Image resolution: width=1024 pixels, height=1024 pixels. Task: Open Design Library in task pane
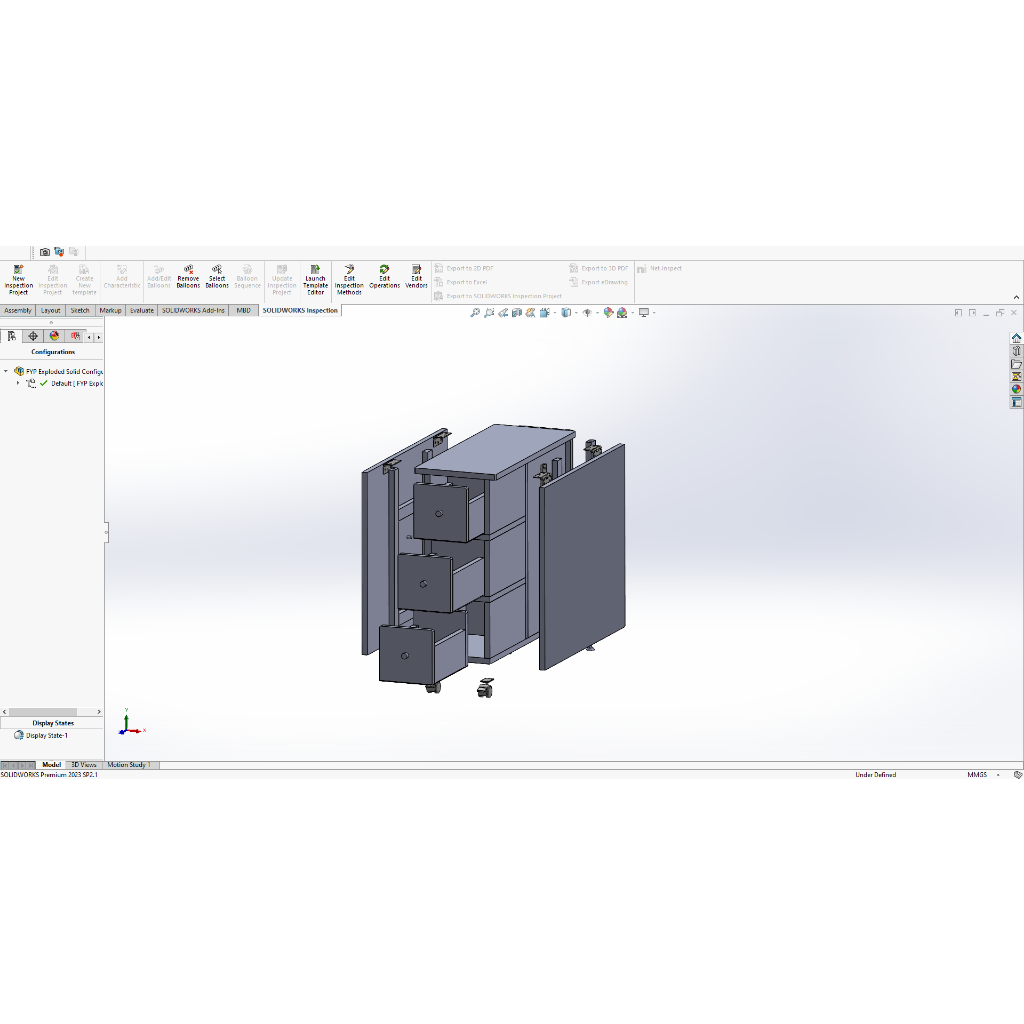1016,351
